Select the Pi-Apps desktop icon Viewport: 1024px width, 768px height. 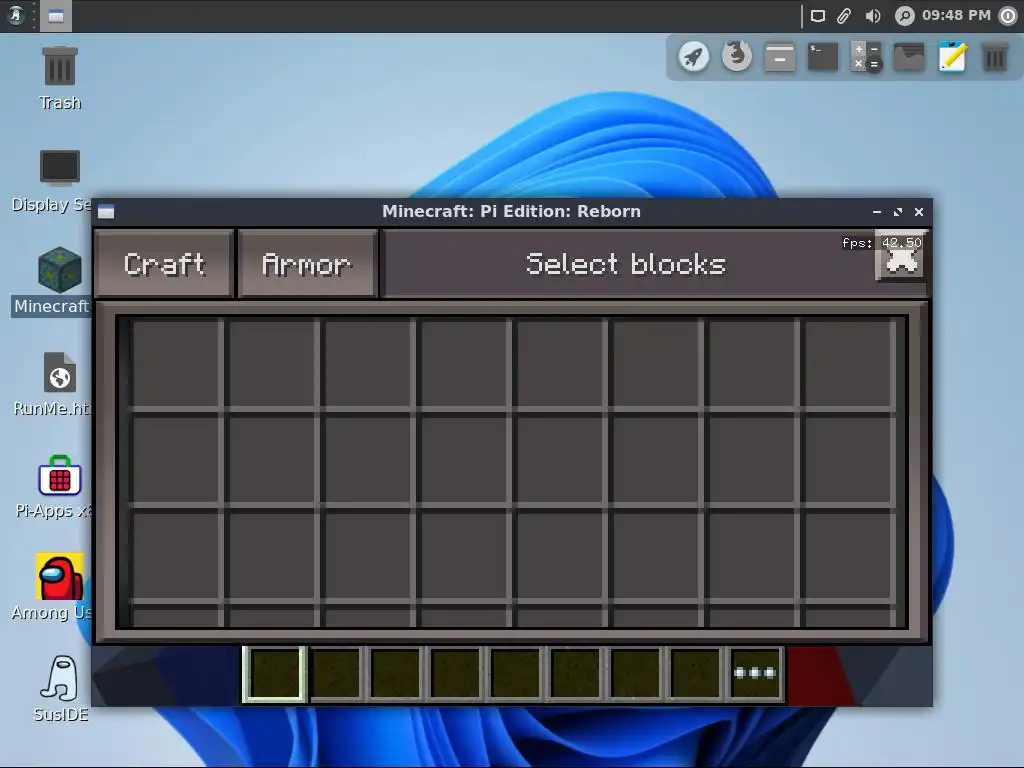[55, 487]
